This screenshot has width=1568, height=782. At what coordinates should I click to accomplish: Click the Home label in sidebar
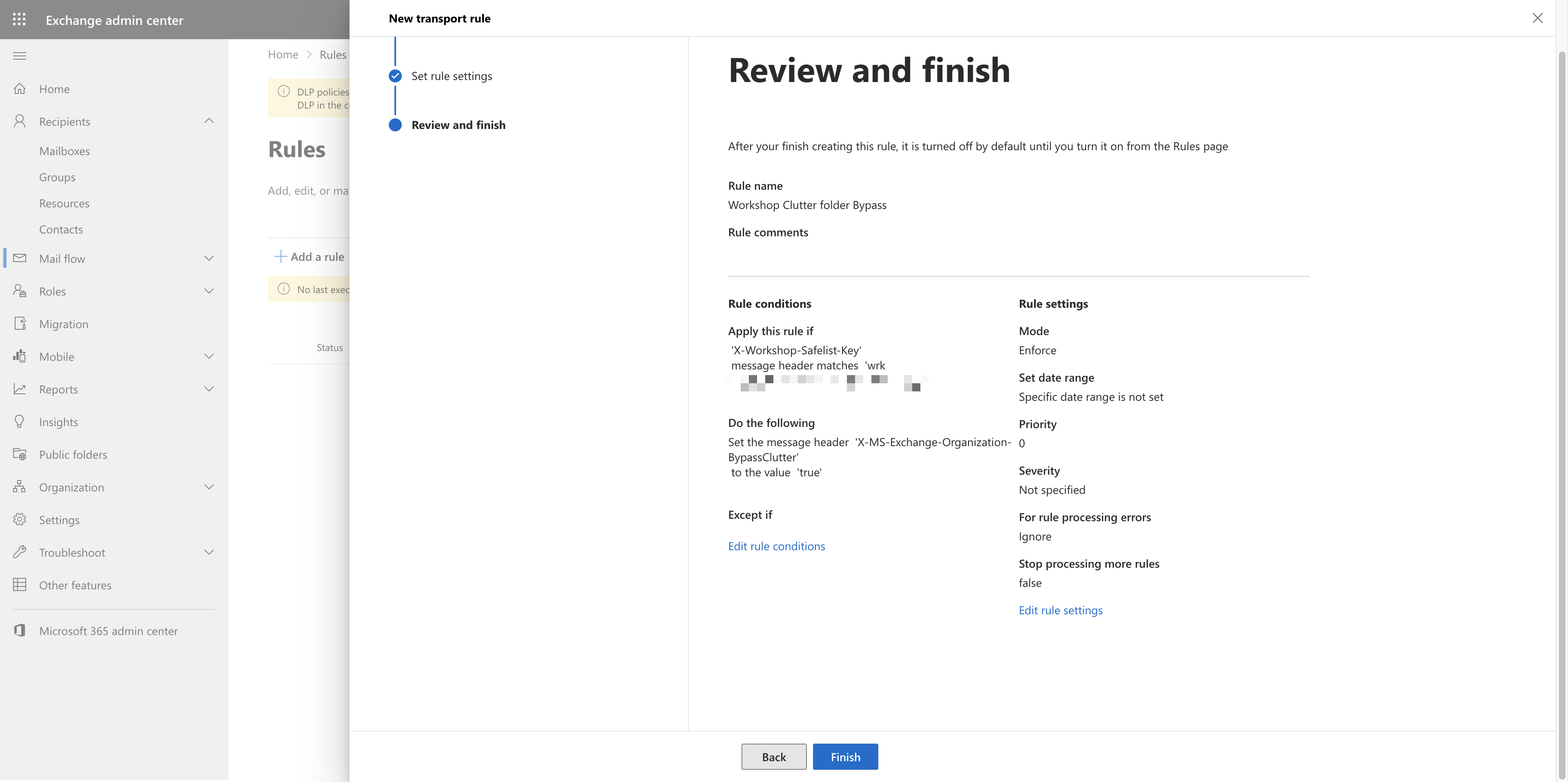[54, 89]
